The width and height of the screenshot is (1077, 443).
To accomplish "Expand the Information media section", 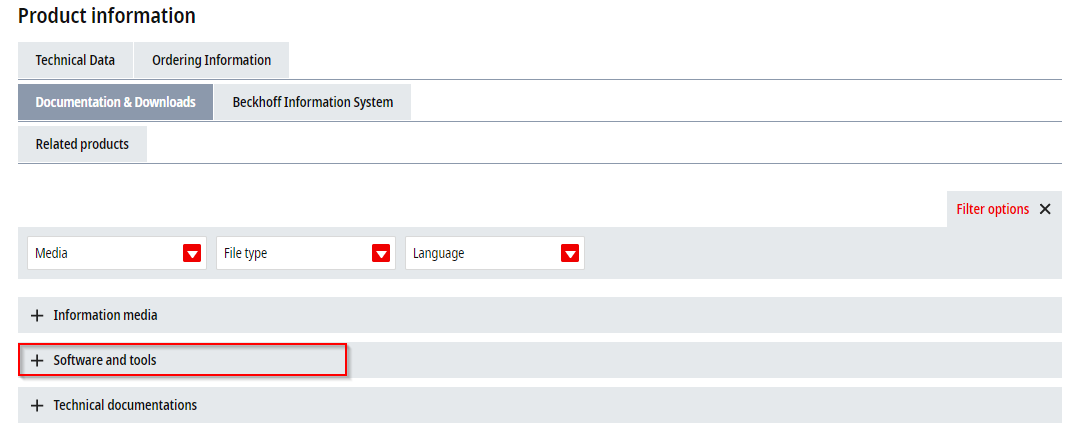I will (540, 315).
